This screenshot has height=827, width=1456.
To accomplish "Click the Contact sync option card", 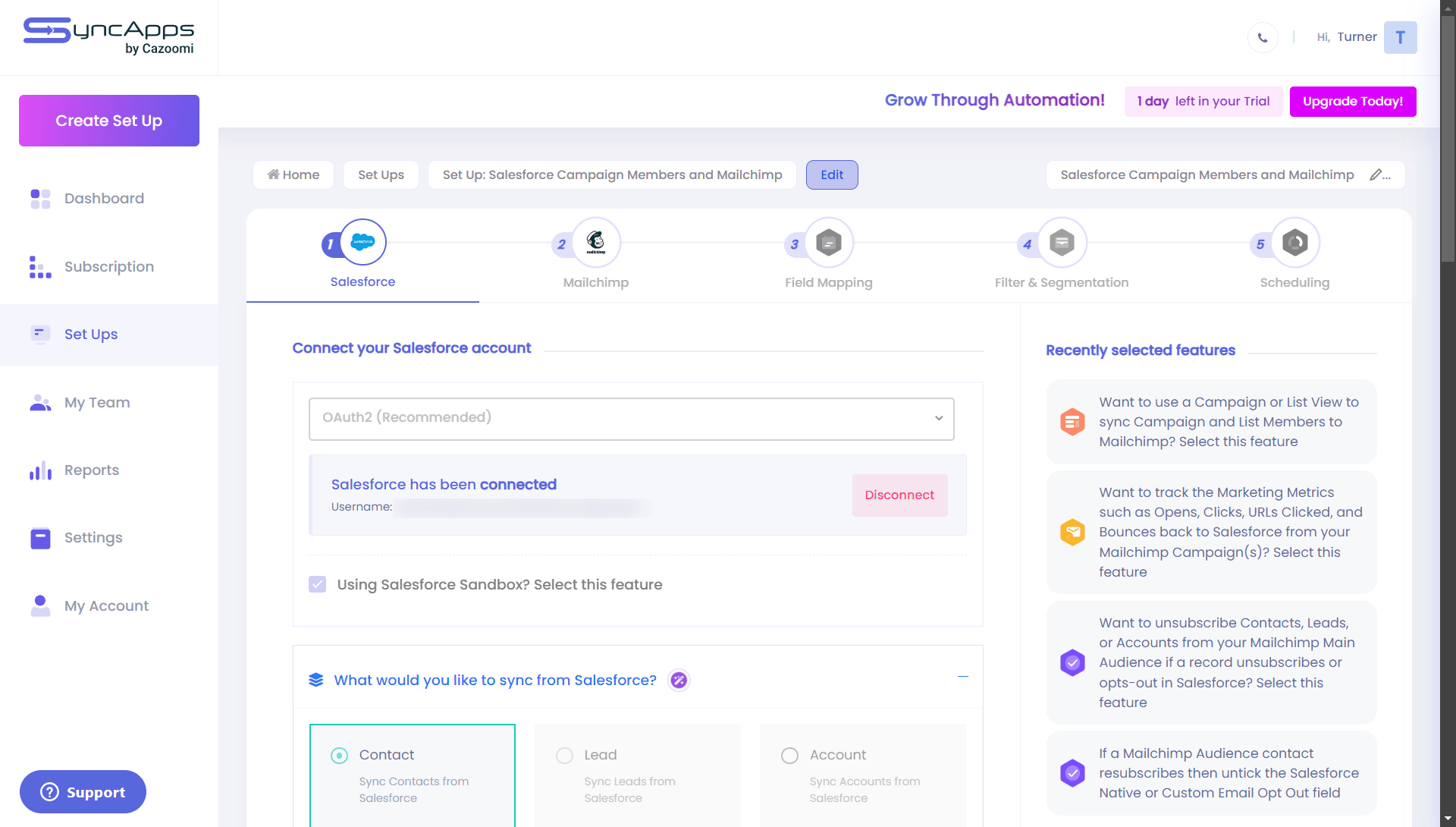I will coord(413,775).
